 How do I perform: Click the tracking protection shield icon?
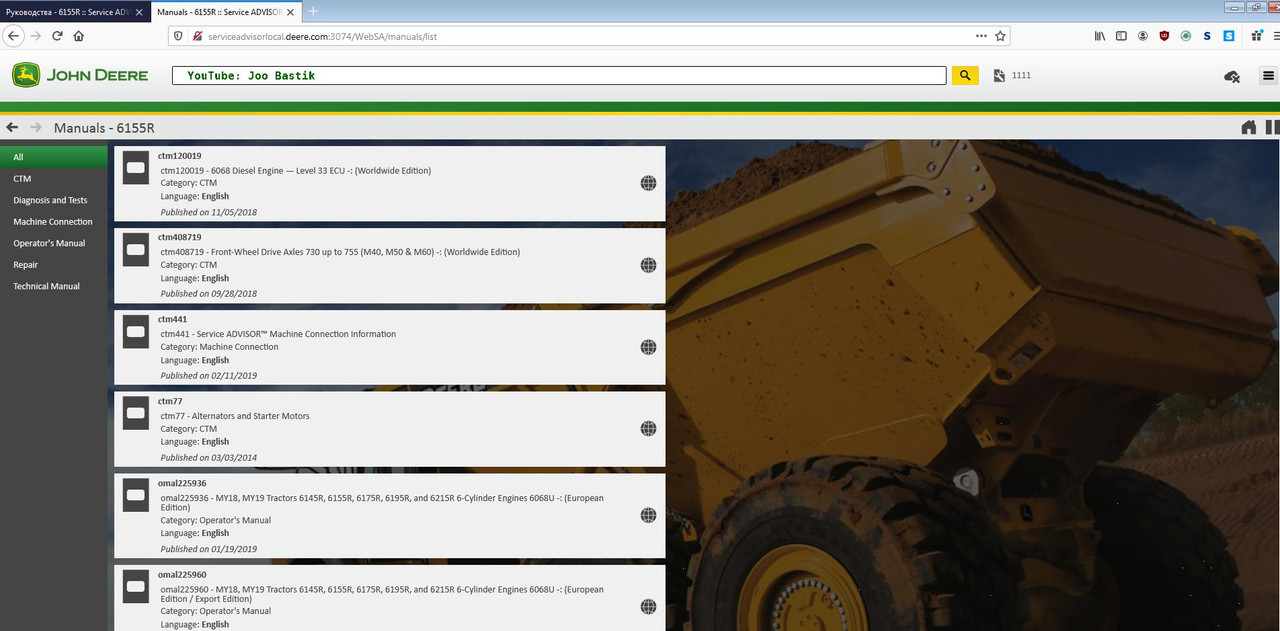pyautogui.click(x=179, y=36)
